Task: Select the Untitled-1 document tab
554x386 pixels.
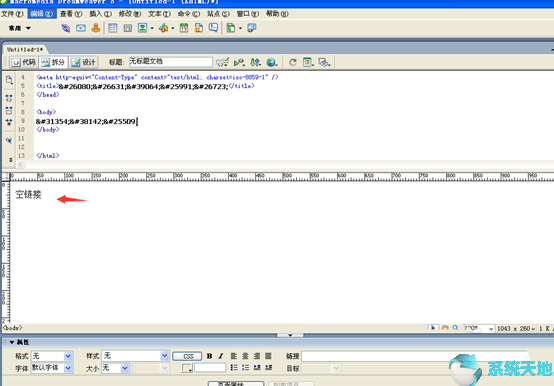Action: click(x=25, y=49)
